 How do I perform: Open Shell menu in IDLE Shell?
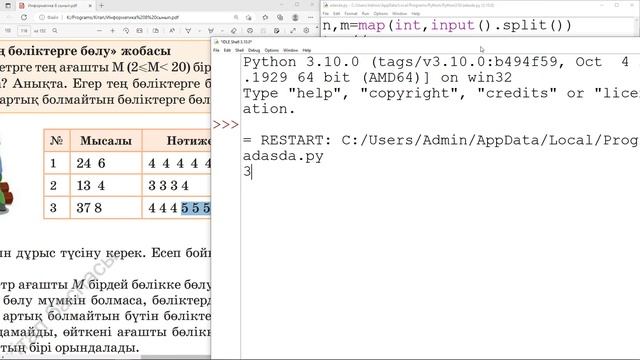(240, 50)
